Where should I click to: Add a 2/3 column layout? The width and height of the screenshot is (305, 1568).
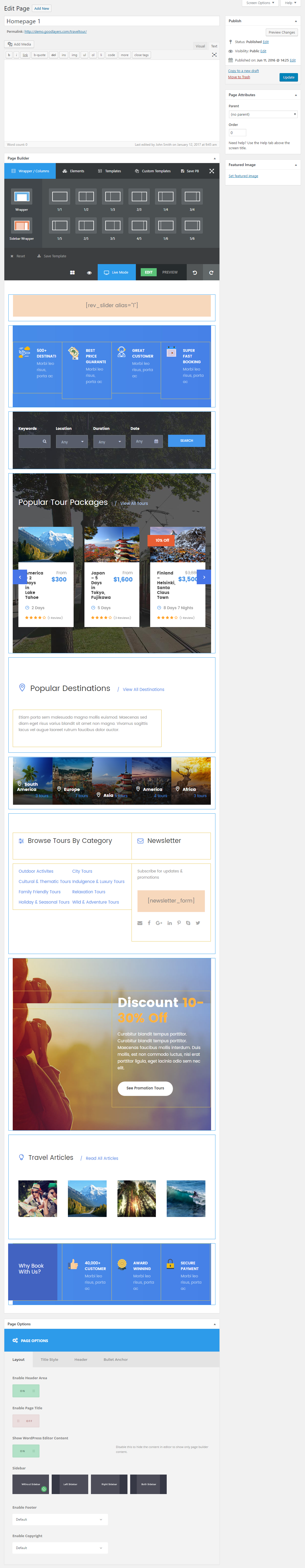[x=139, y=197]
